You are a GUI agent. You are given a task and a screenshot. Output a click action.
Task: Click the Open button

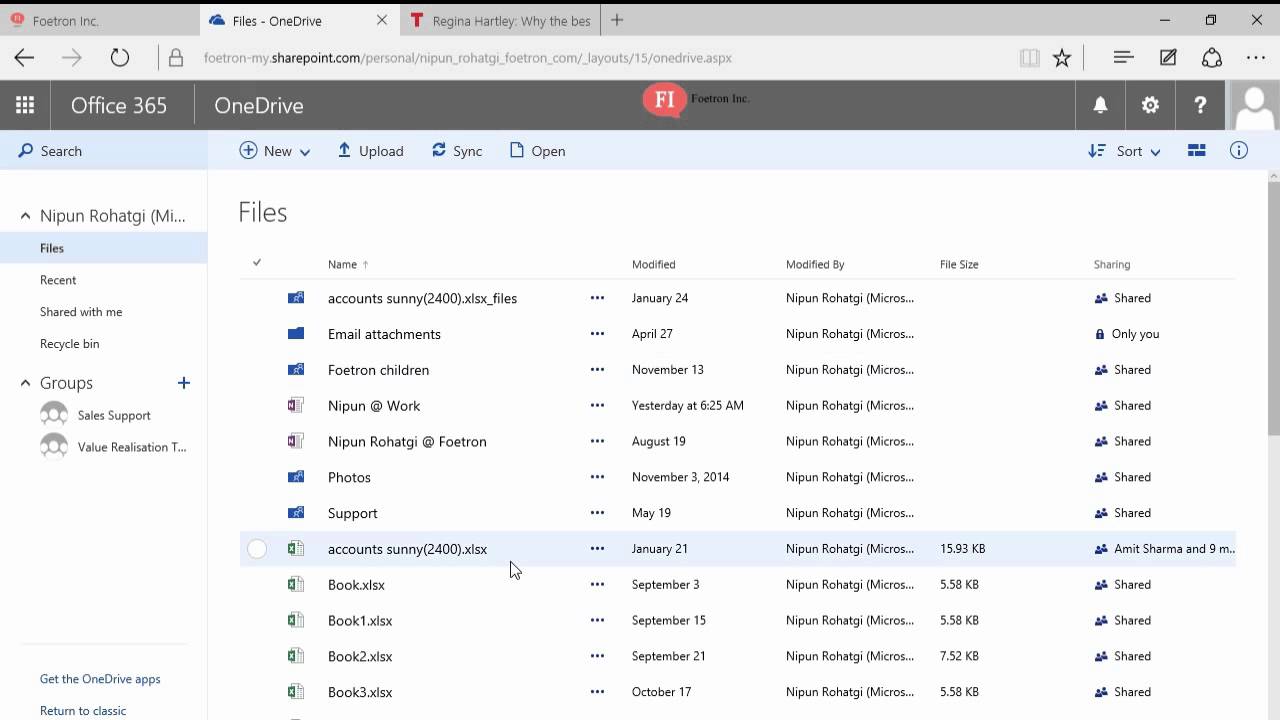(x=537, y=151)
